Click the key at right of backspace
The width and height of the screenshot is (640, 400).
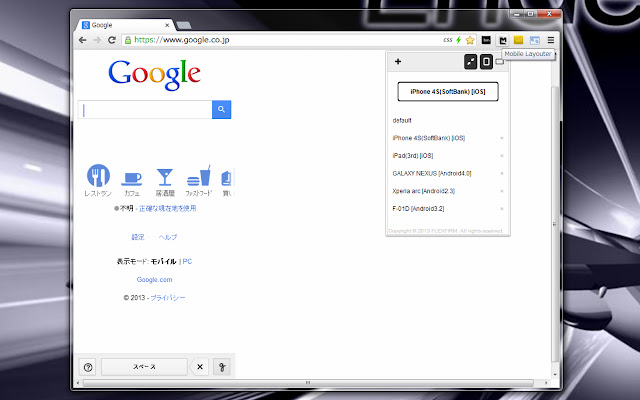point(222,367)
